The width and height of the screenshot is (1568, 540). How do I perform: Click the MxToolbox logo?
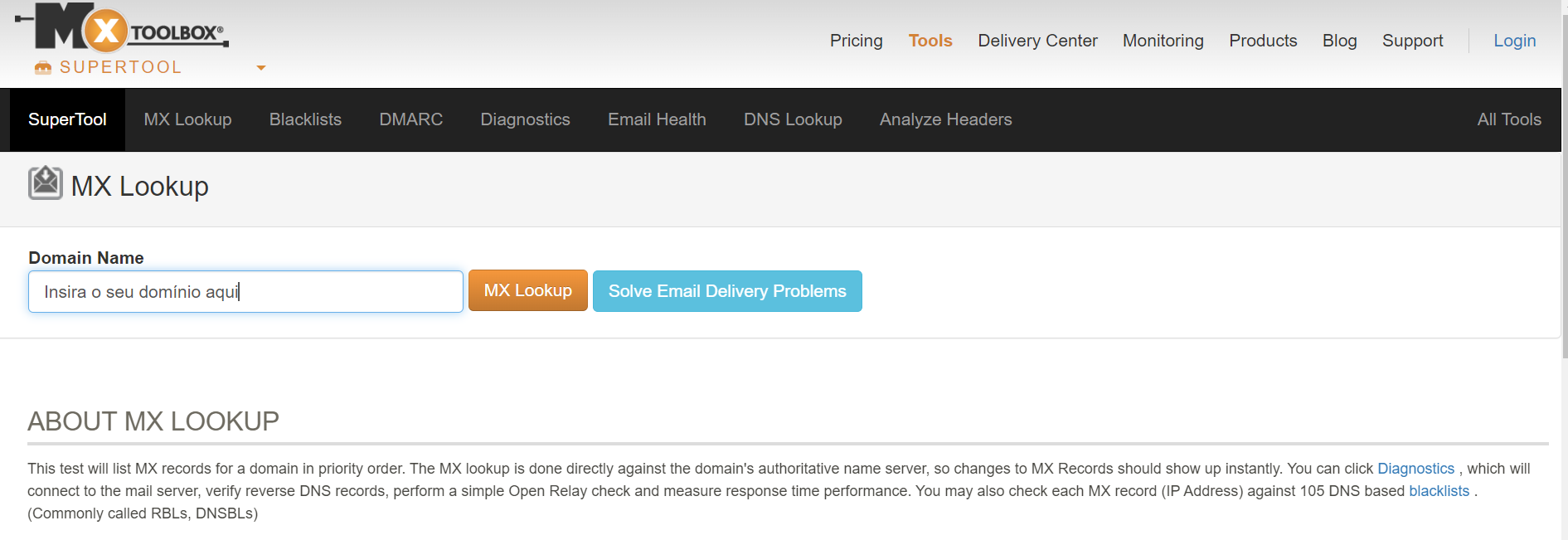click(x=121, y=27)
